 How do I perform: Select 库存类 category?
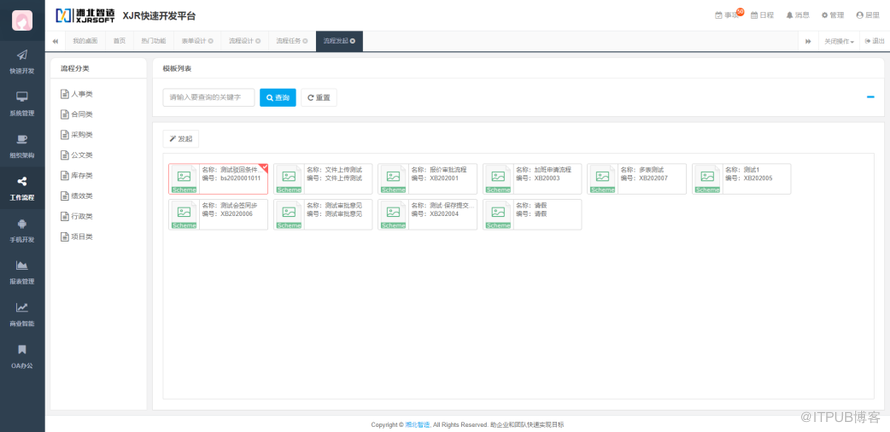click(77, 175)
